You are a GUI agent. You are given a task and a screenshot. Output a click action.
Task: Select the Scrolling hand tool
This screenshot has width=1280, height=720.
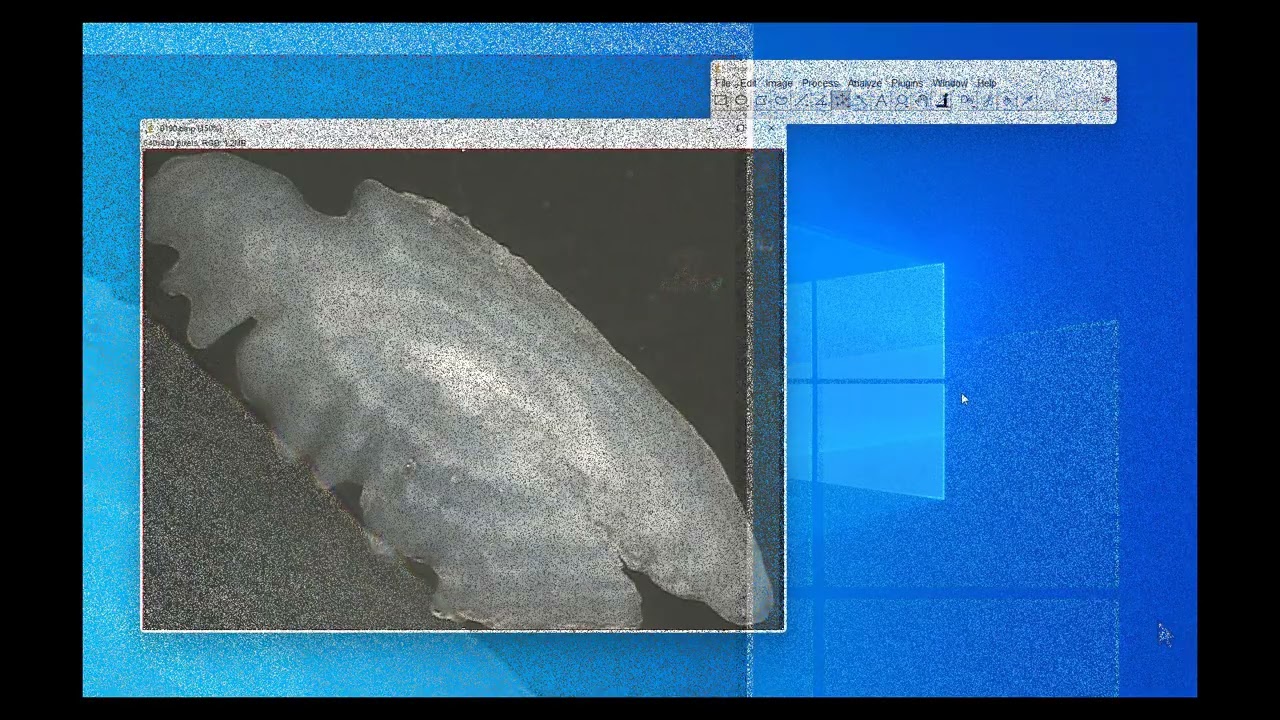[x=922, y=101]
